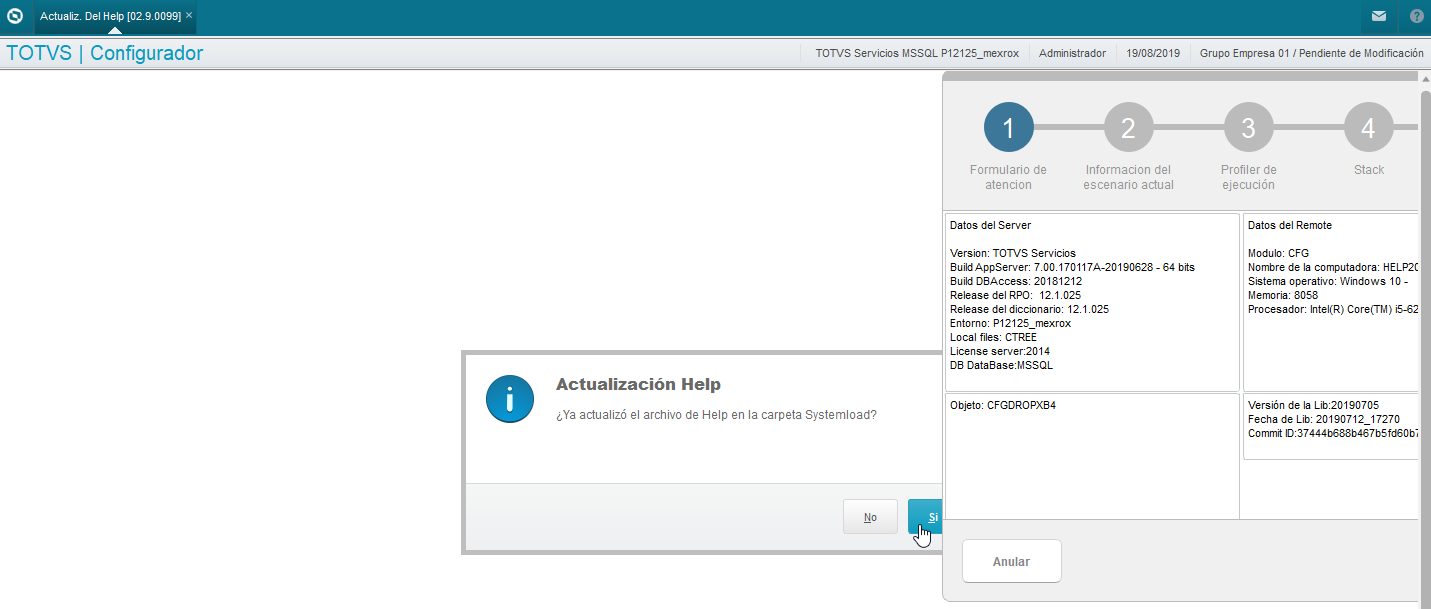
Task: Go to step 1 Formulario de atencion
Action: [x=1008, y=128]
